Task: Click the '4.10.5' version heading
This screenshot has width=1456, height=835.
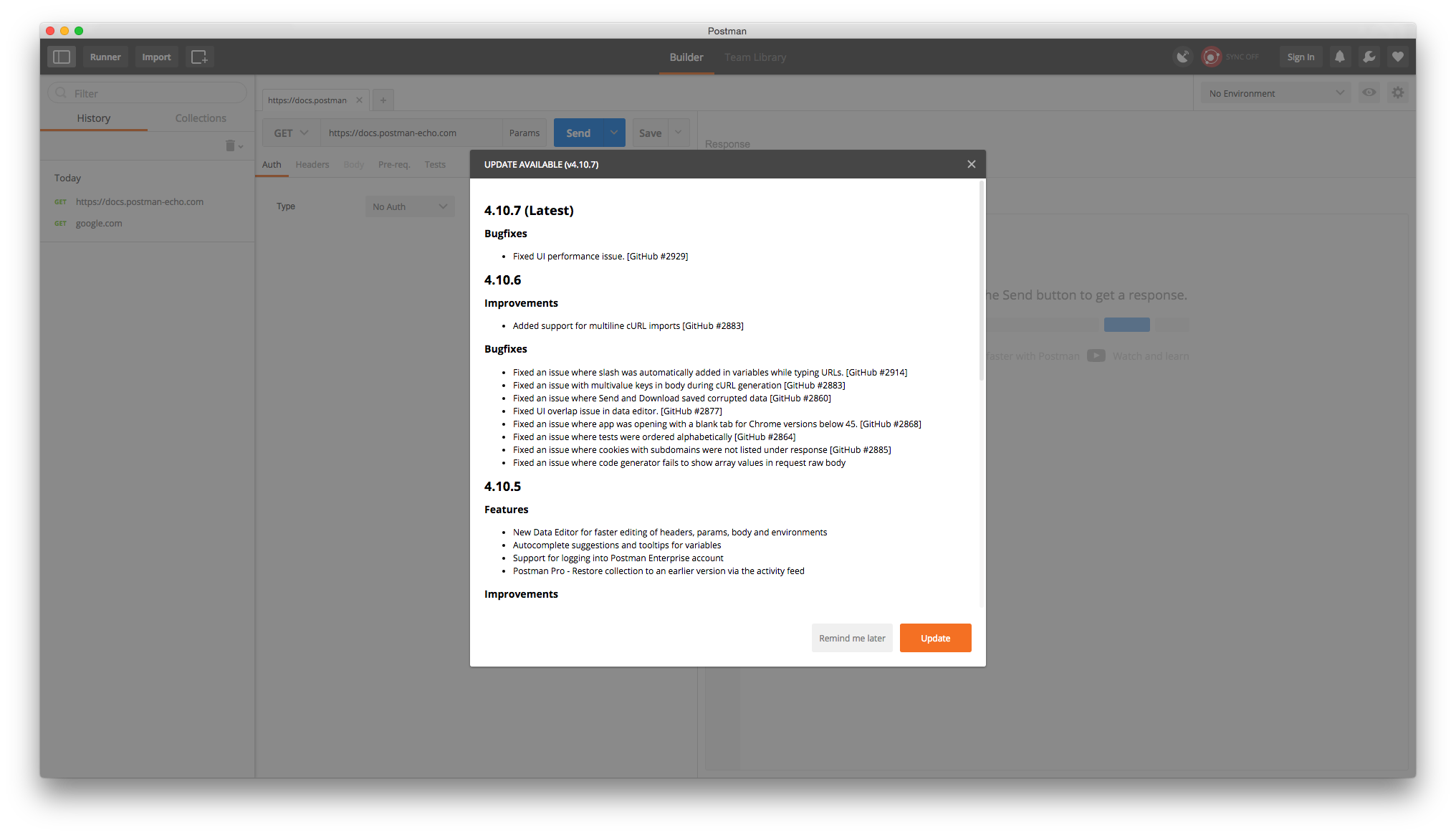Action: 502,486
